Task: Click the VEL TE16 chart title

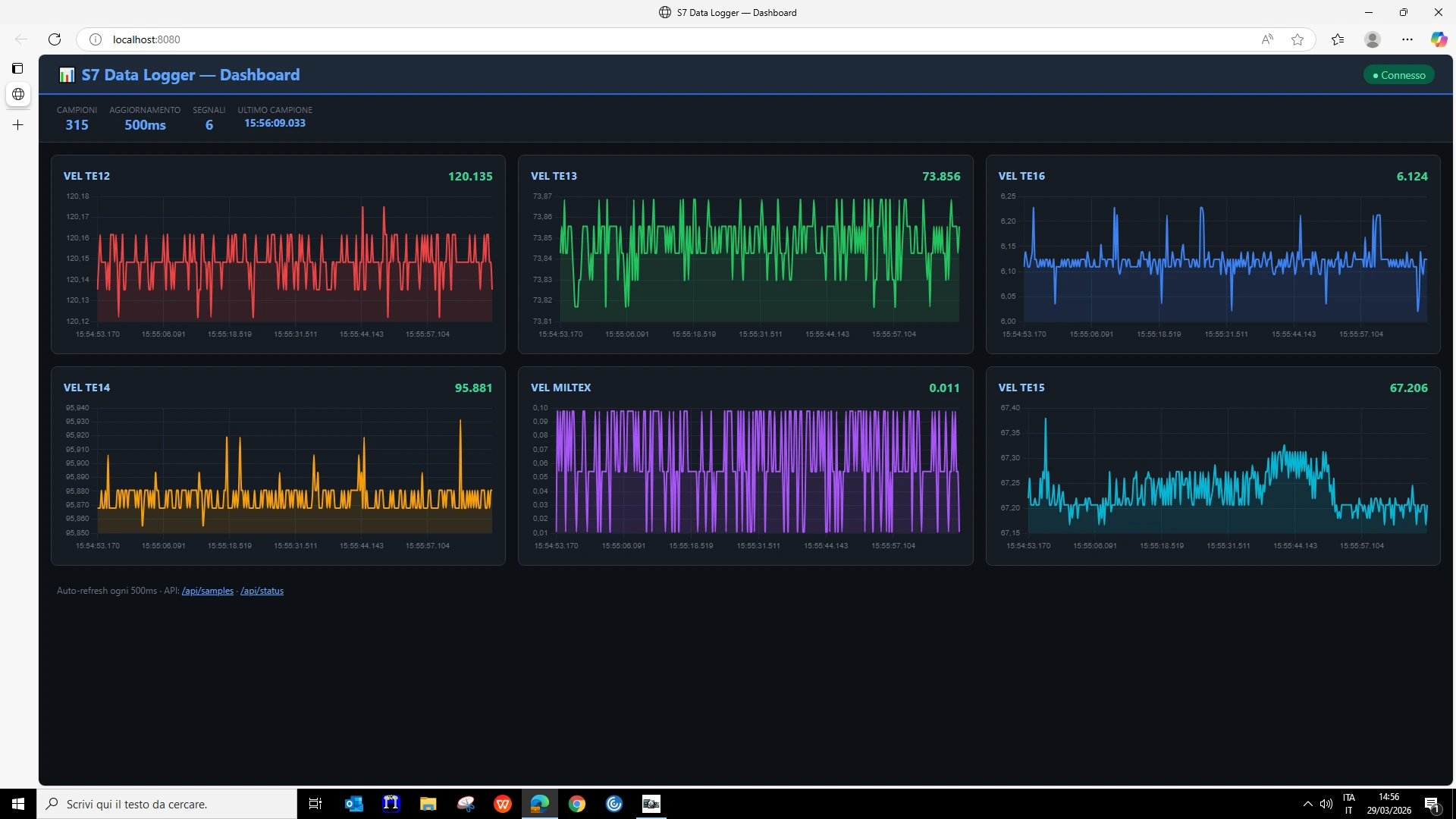Action: point(1021,176)
